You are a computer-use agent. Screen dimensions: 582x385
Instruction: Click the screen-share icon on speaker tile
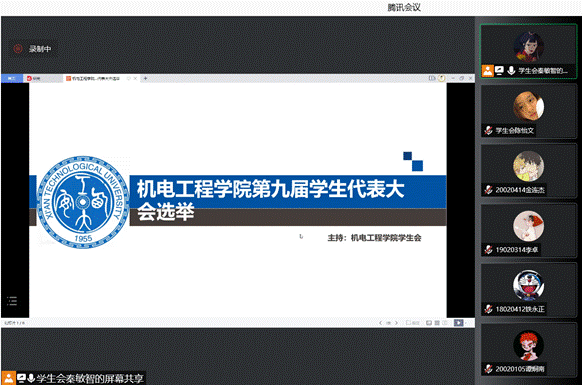[x=499, y=71]
